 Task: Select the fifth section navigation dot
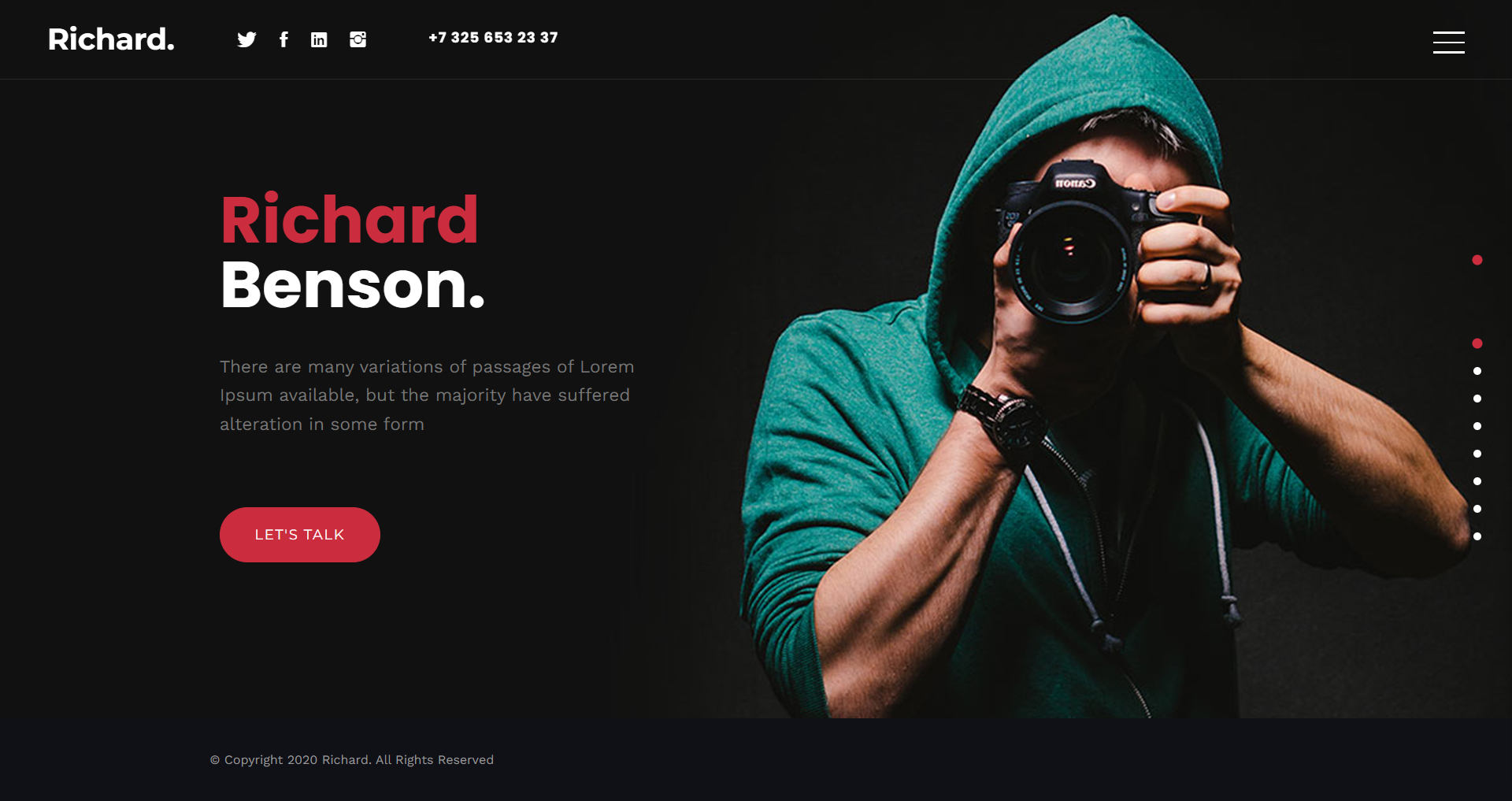(1477, 454)
